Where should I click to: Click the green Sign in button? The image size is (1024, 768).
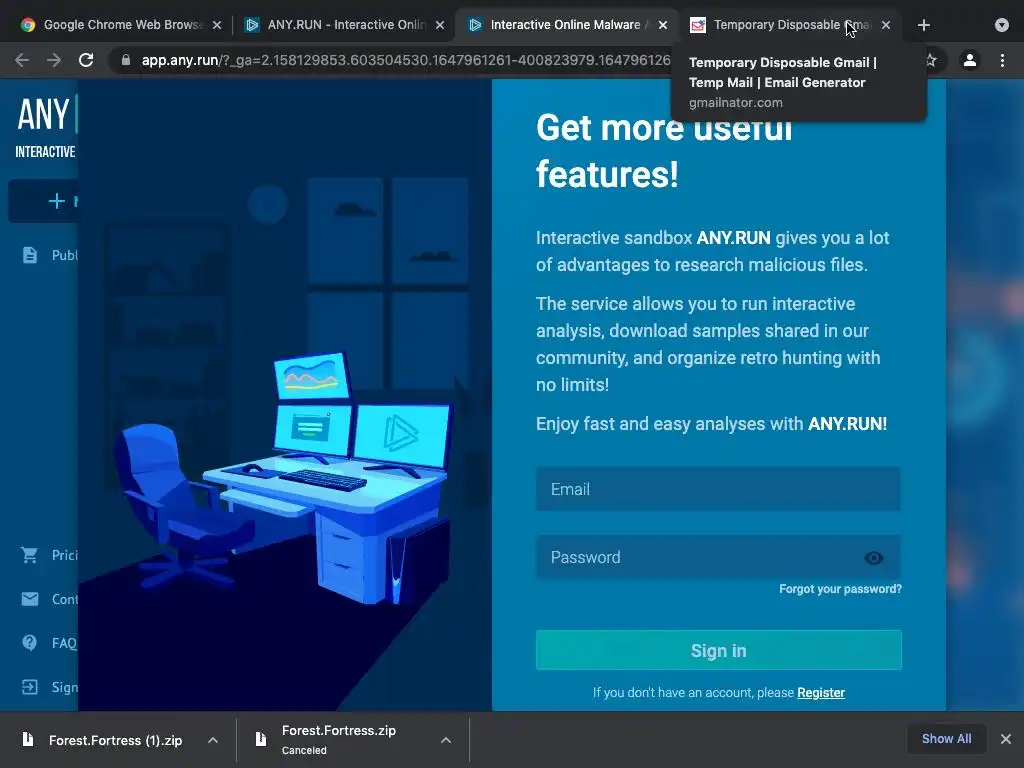pyautogui.click(x=718, y=650)
